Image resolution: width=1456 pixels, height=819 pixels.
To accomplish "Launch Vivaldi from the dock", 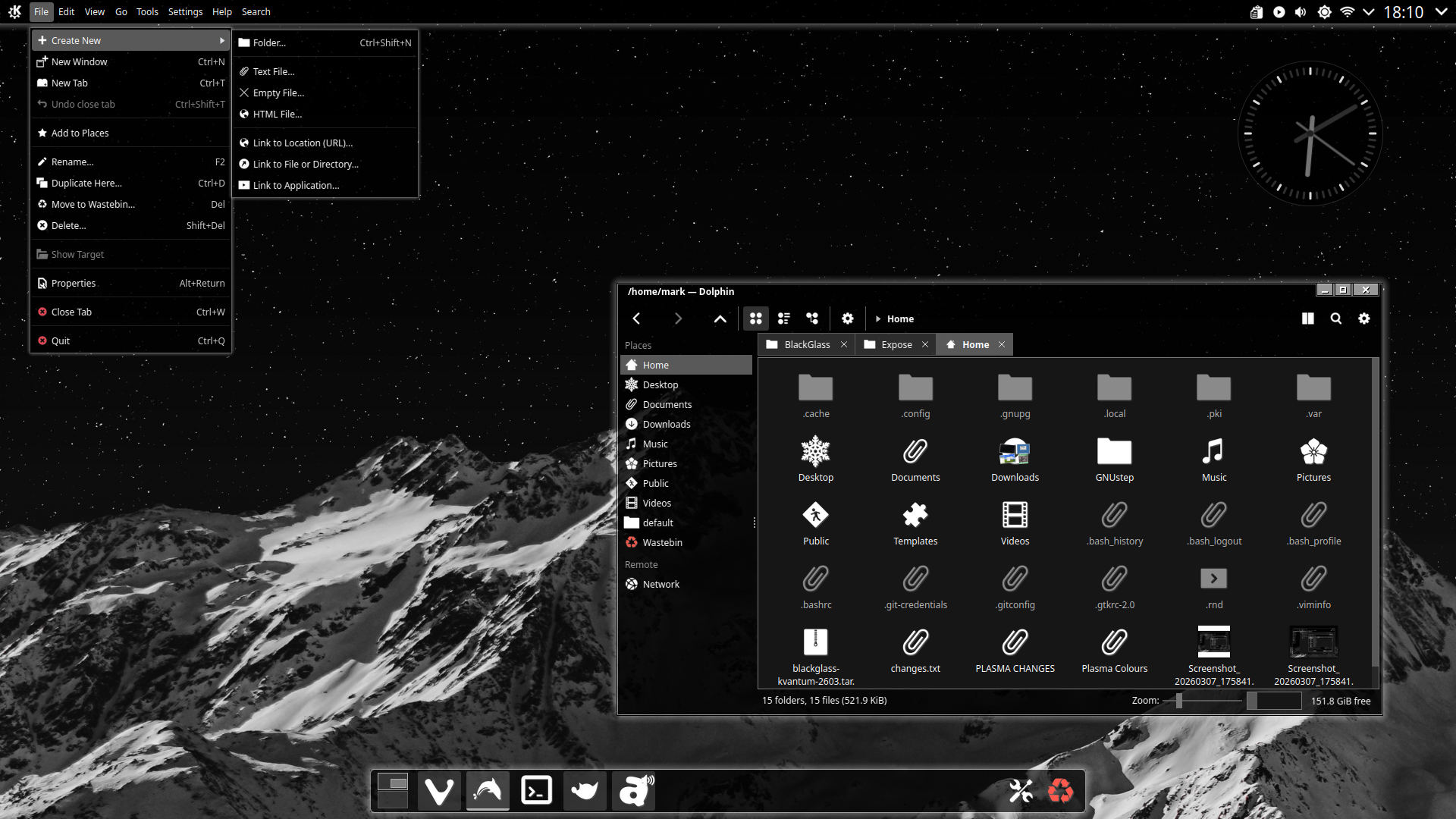I will coord(439,791).
